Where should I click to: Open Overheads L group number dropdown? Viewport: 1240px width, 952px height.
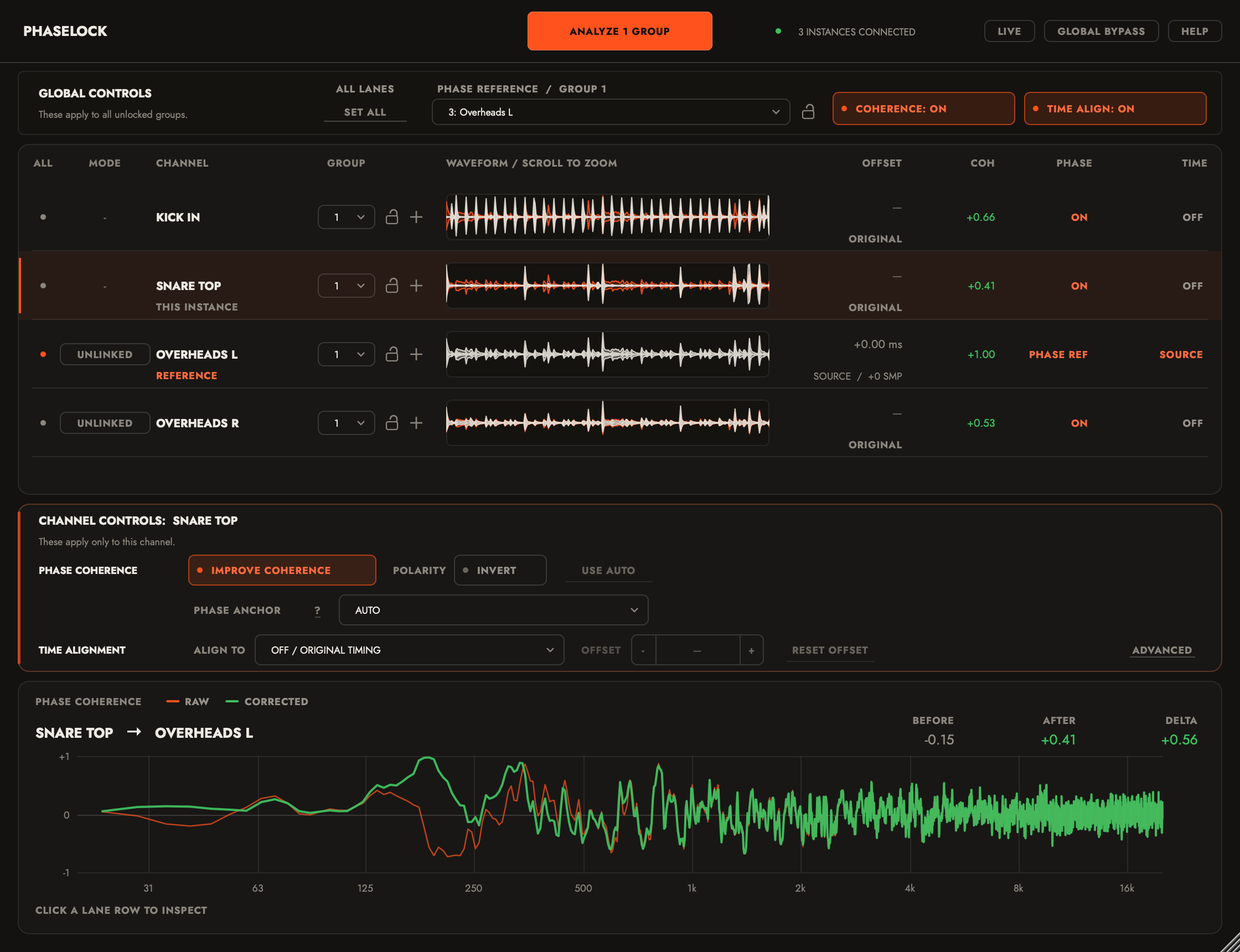coord(347,354)
